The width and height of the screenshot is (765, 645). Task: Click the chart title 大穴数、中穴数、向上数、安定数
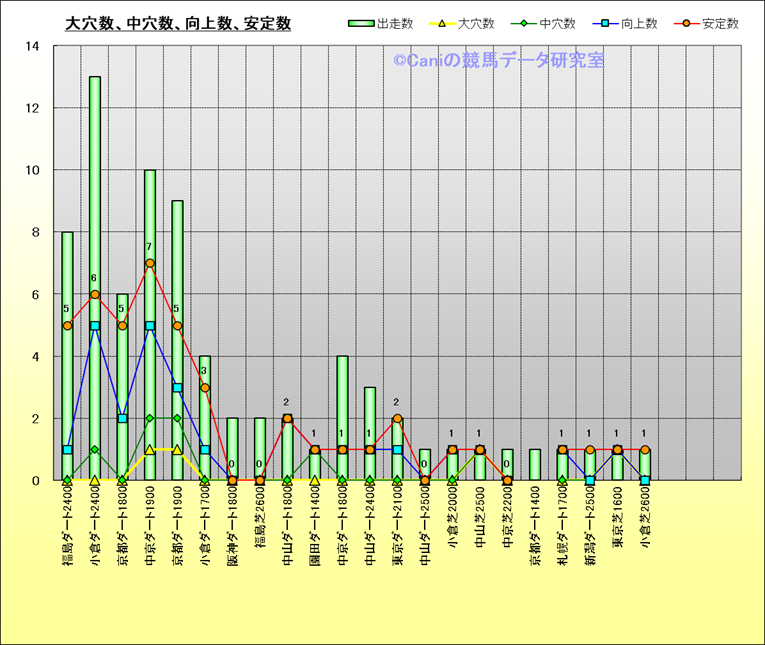pyautogui.click(x=178, y=24)
